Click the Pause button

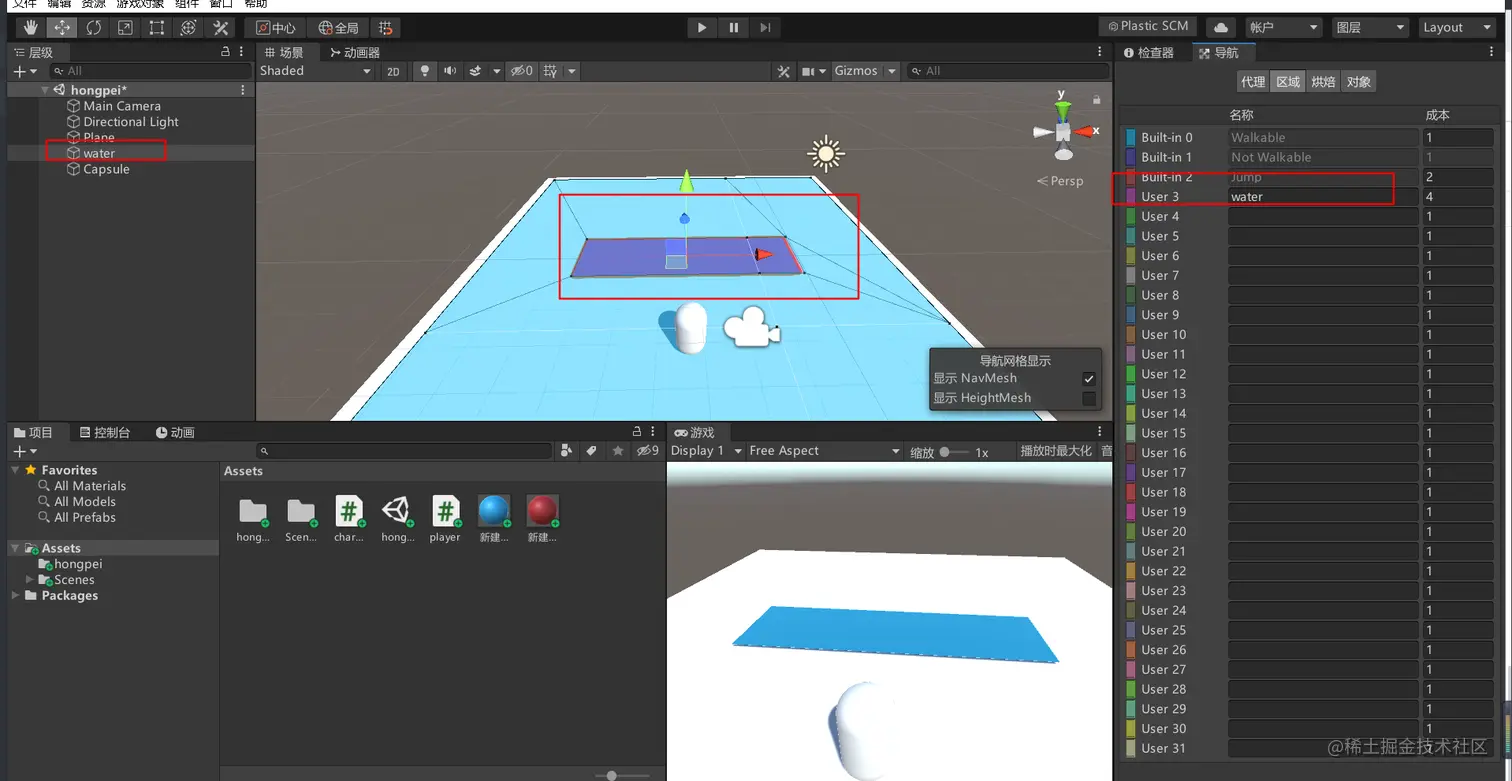733,28
